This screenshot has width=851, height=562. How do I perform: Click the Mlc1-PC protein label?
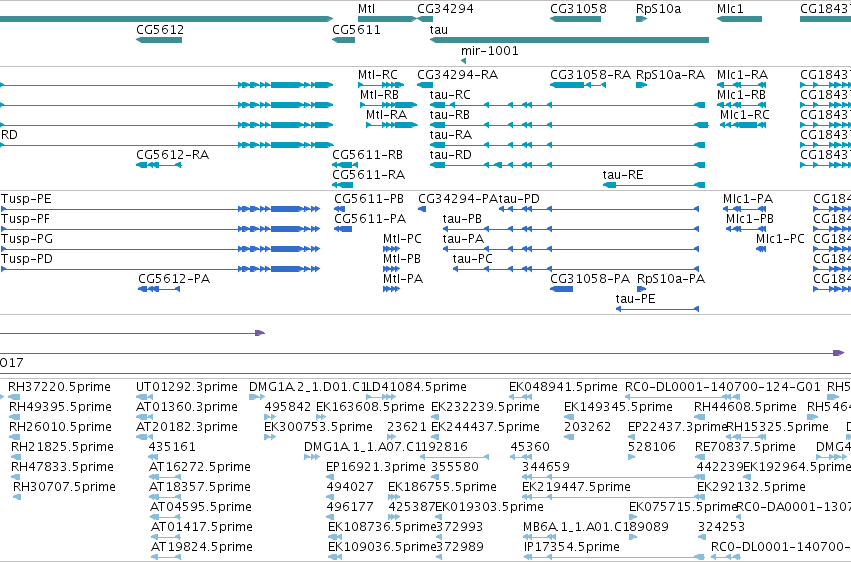pyautogui.click(x=780, y=239)
